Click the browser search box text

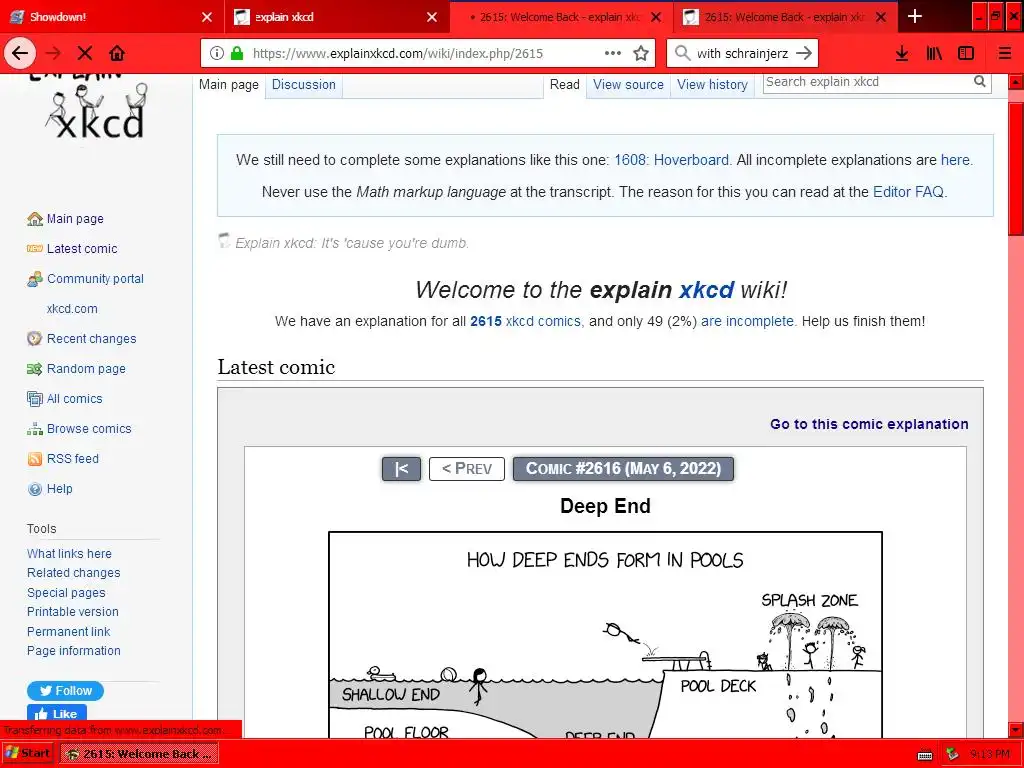[x=743, y=54]
